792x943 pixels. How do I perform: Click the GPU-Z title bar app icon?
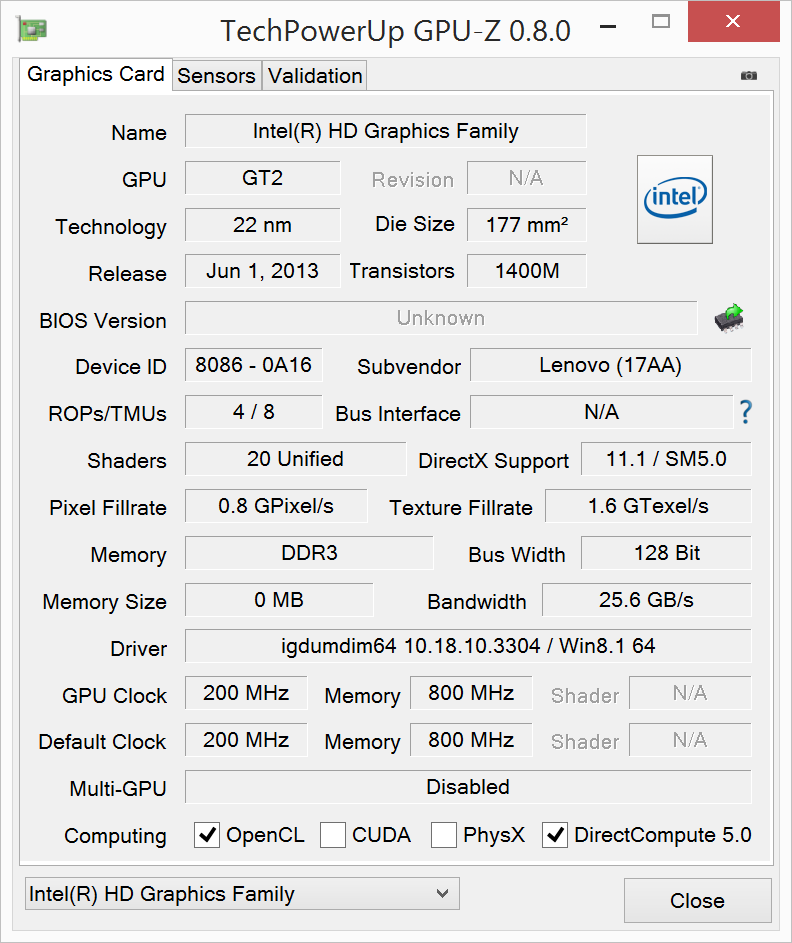(x=32, y=29)
